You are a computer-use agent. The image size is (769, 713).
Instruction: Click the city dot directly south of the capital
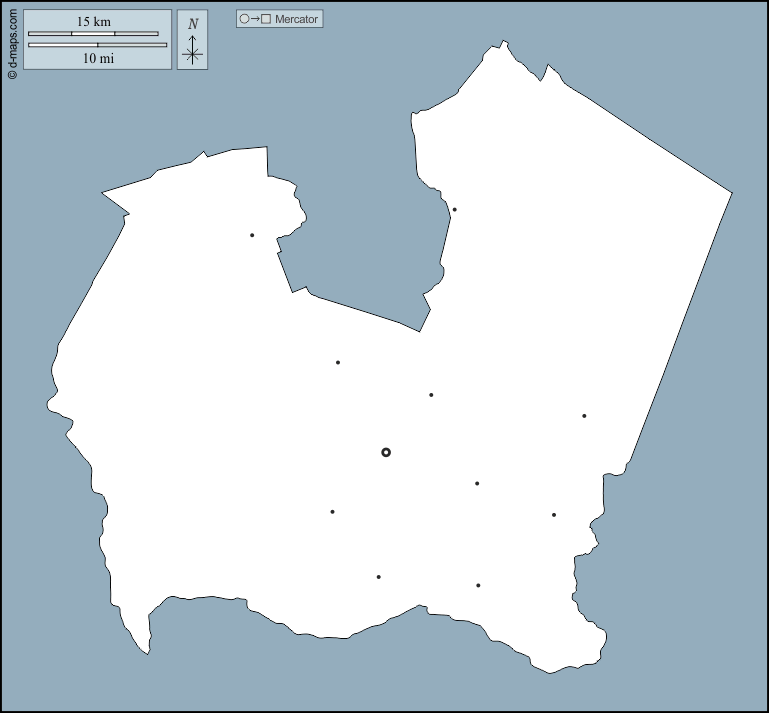click(x=378, y=577)
